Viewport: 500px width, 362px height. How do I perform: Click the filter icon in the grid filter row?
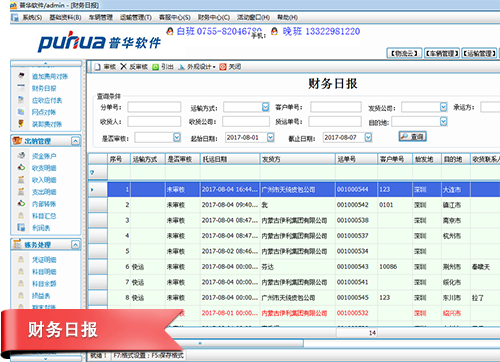click(x=92, y=172)
